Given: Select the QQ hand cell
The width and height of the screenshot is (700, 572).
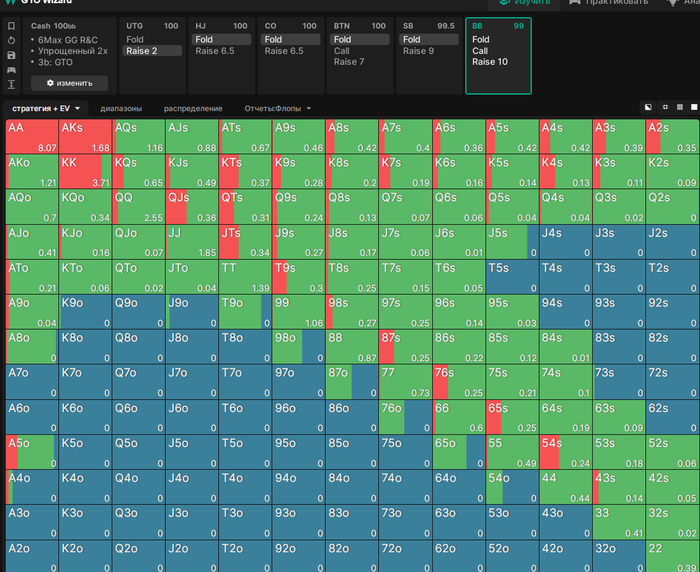Looking at the screenshot, I should point(138,207).
